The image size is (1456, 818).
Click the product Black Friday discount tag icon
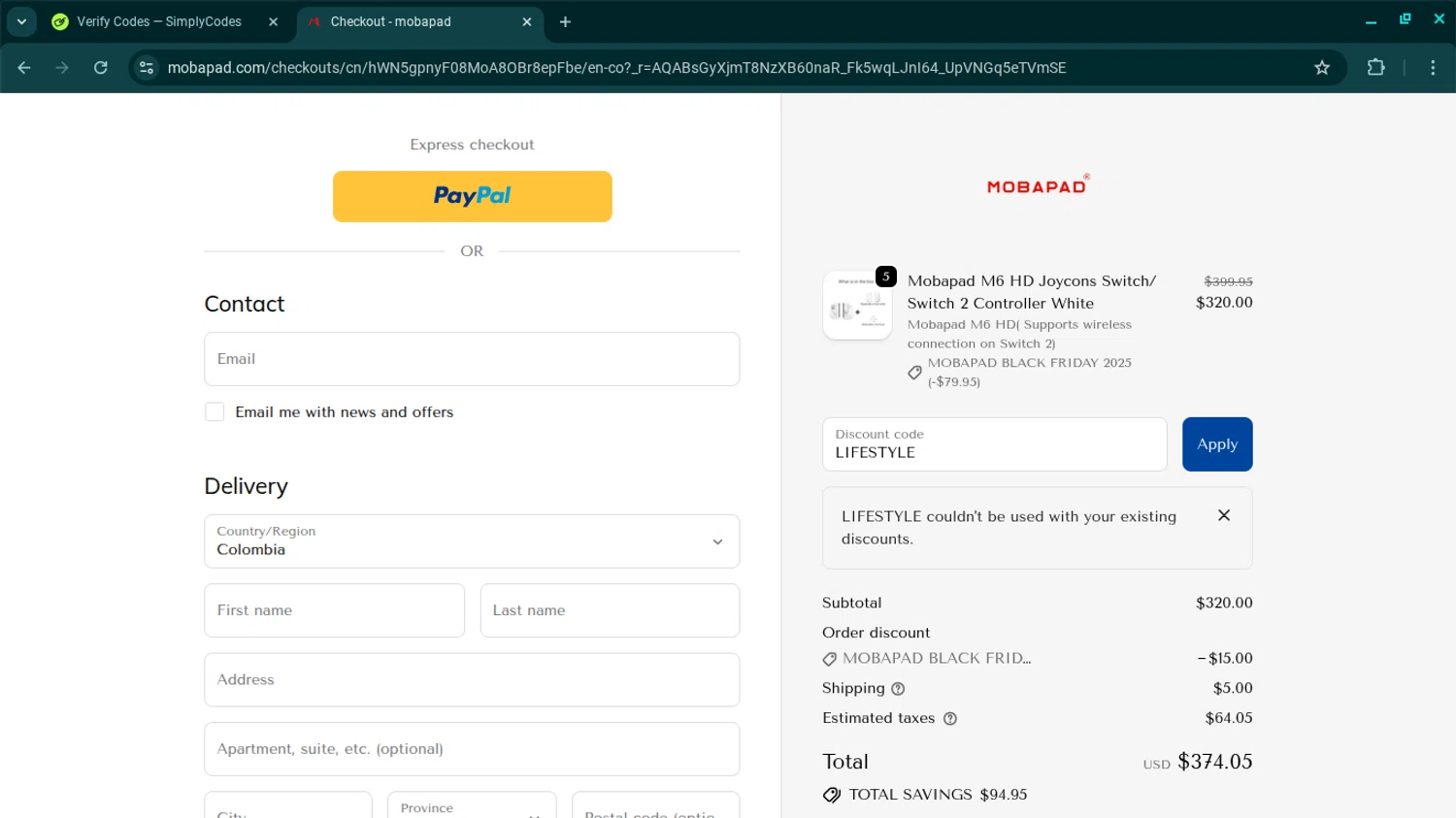coord(914,373)
